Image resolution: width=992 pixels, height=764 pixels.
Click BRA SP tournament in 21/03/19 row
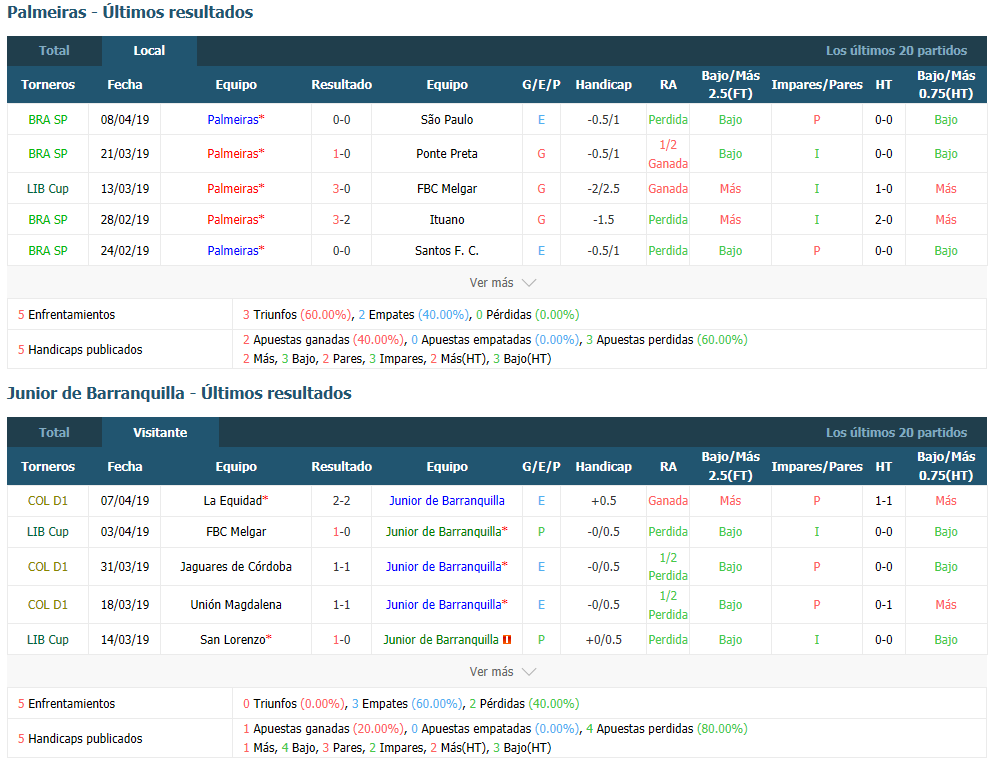[48, 154]
